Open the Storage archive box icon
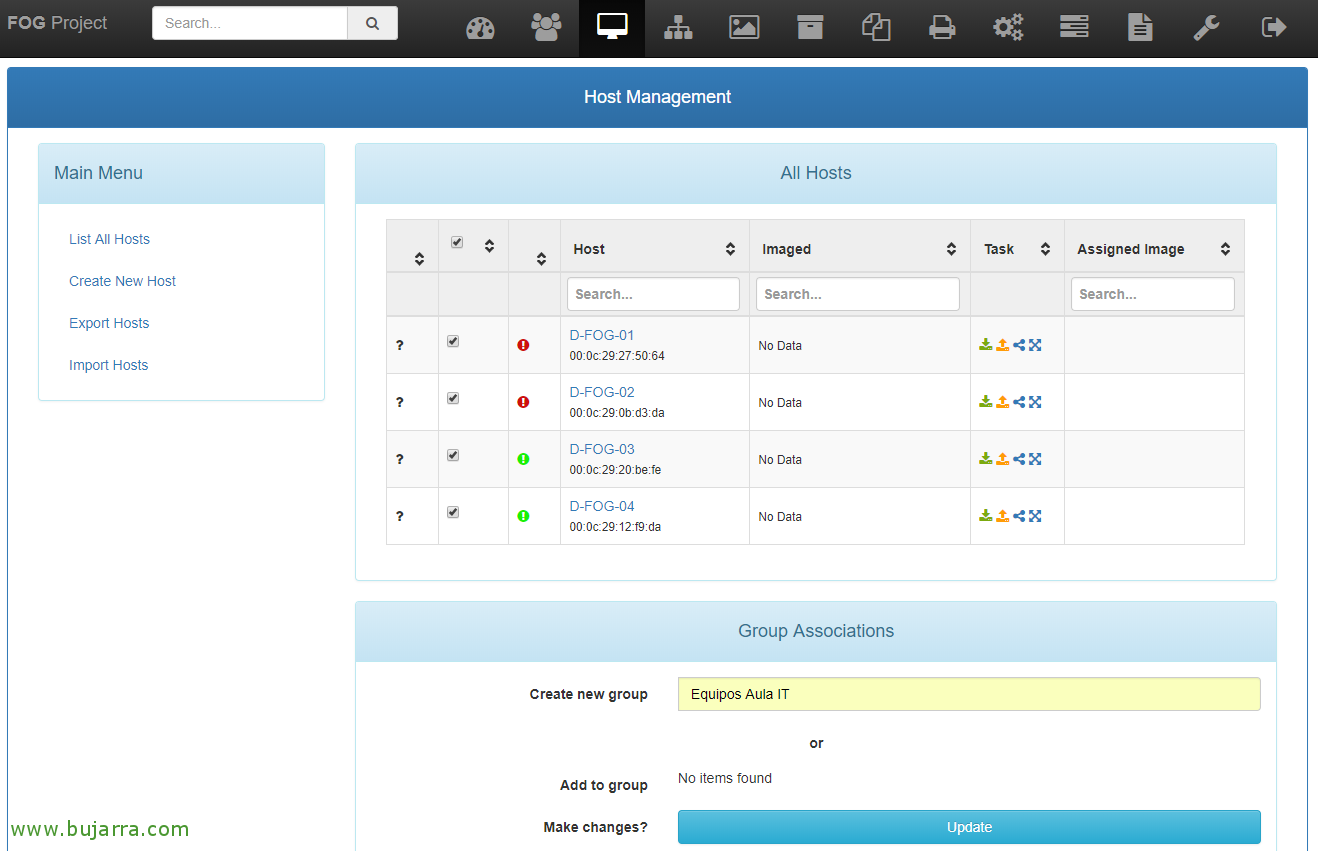Viewport: 1318px width, 851px height. point(810,28)
